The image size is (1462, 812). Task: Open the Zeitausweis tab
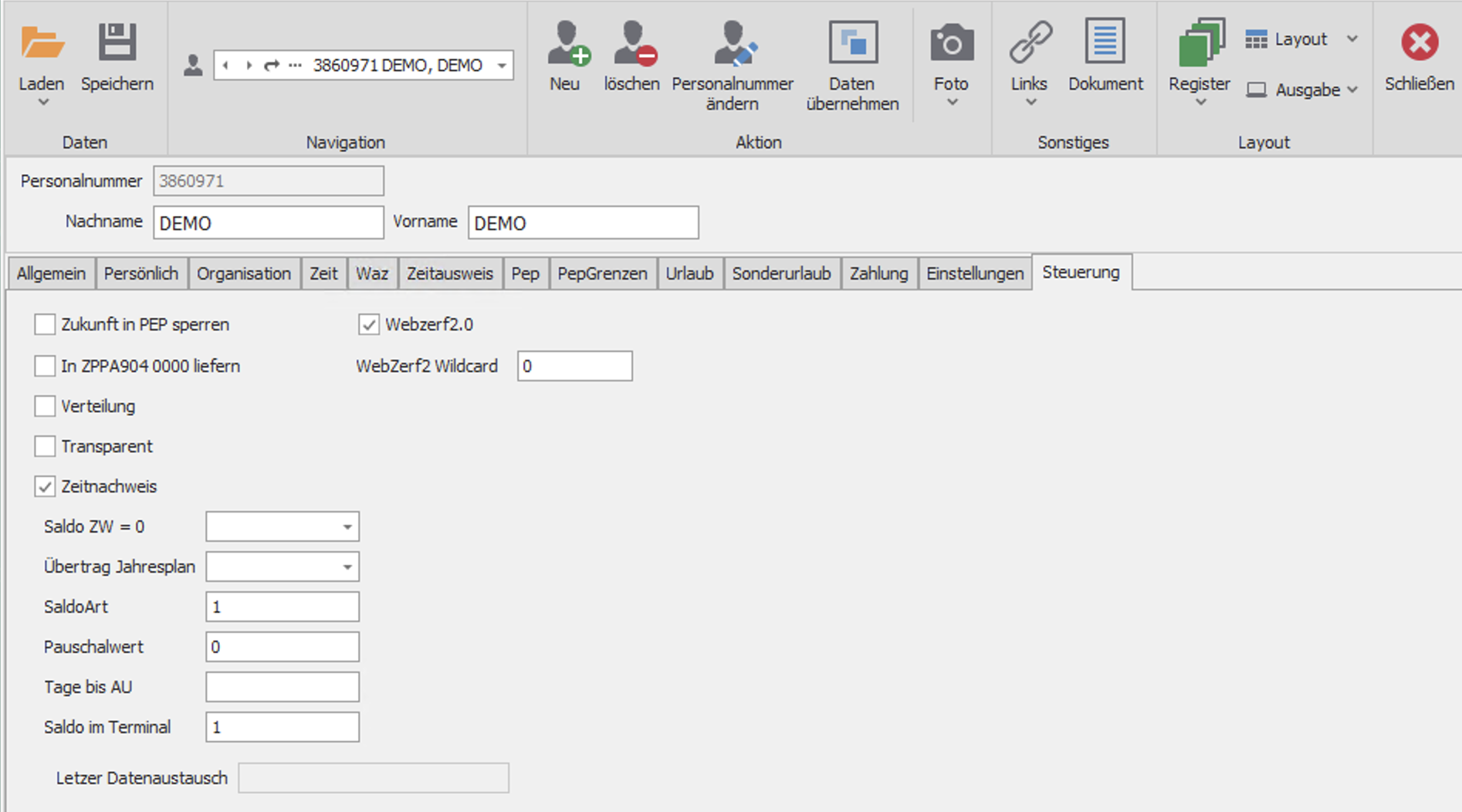coord(449,274)
